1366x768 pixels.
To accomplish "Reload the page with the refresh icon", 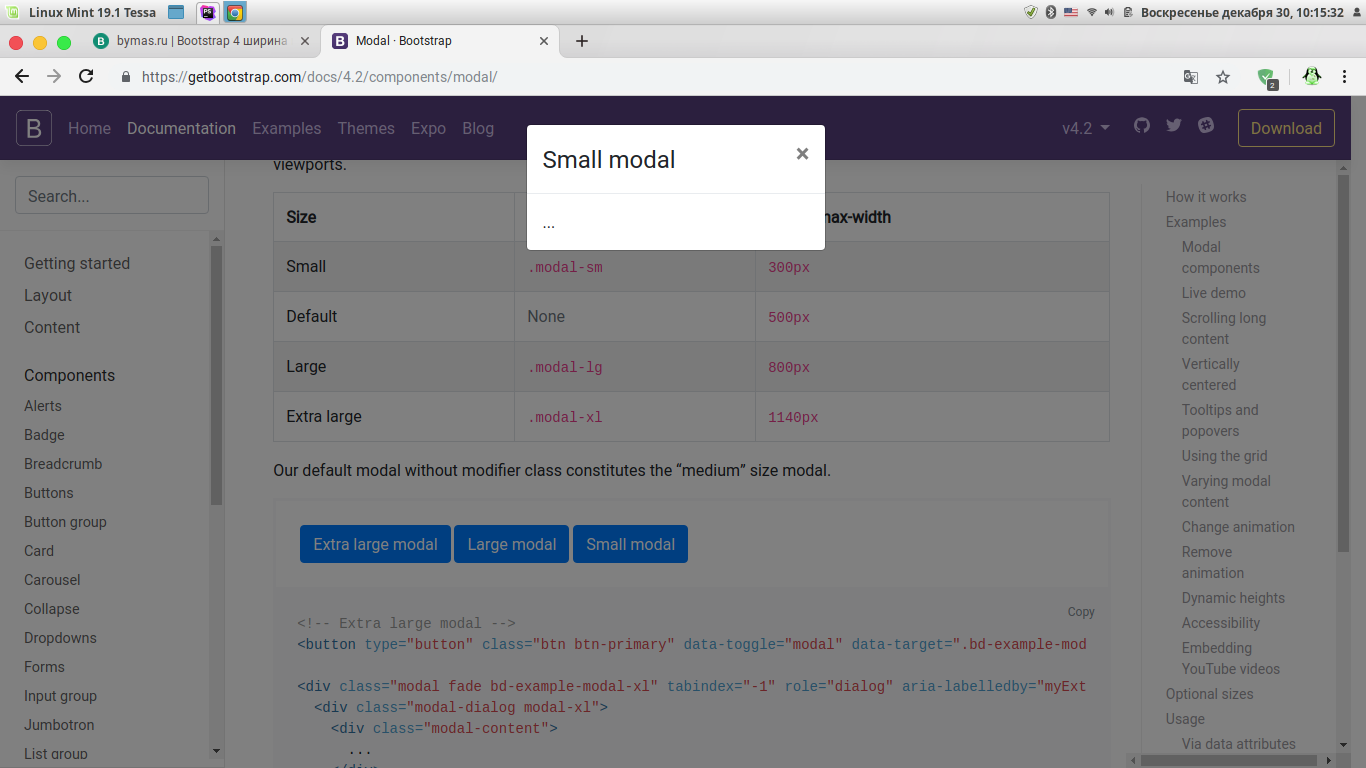I will 86,77.
